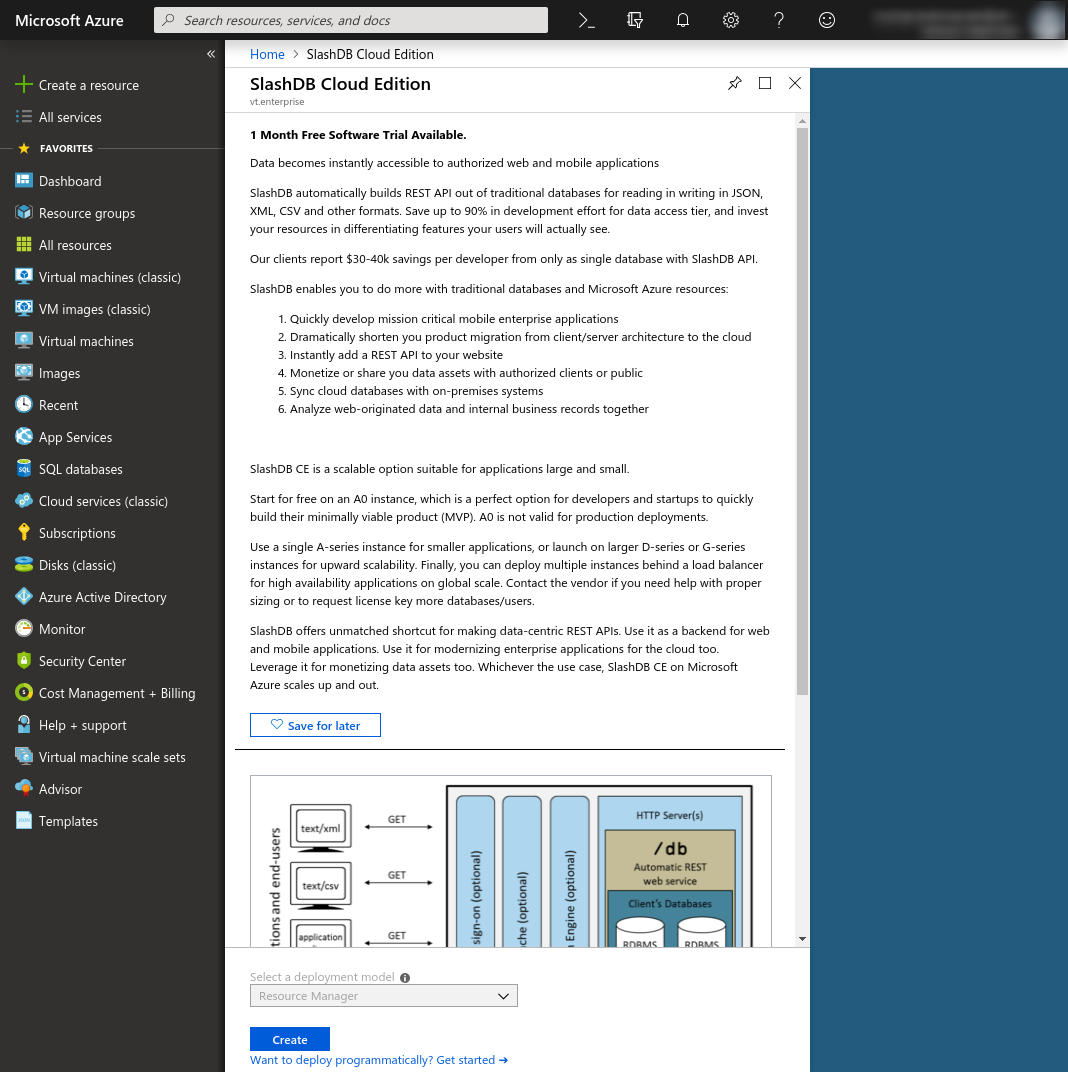Pin the SlashDB blade to dashboard
Viewport: 1068px width, 1072px height.
(x=735, y=84)
